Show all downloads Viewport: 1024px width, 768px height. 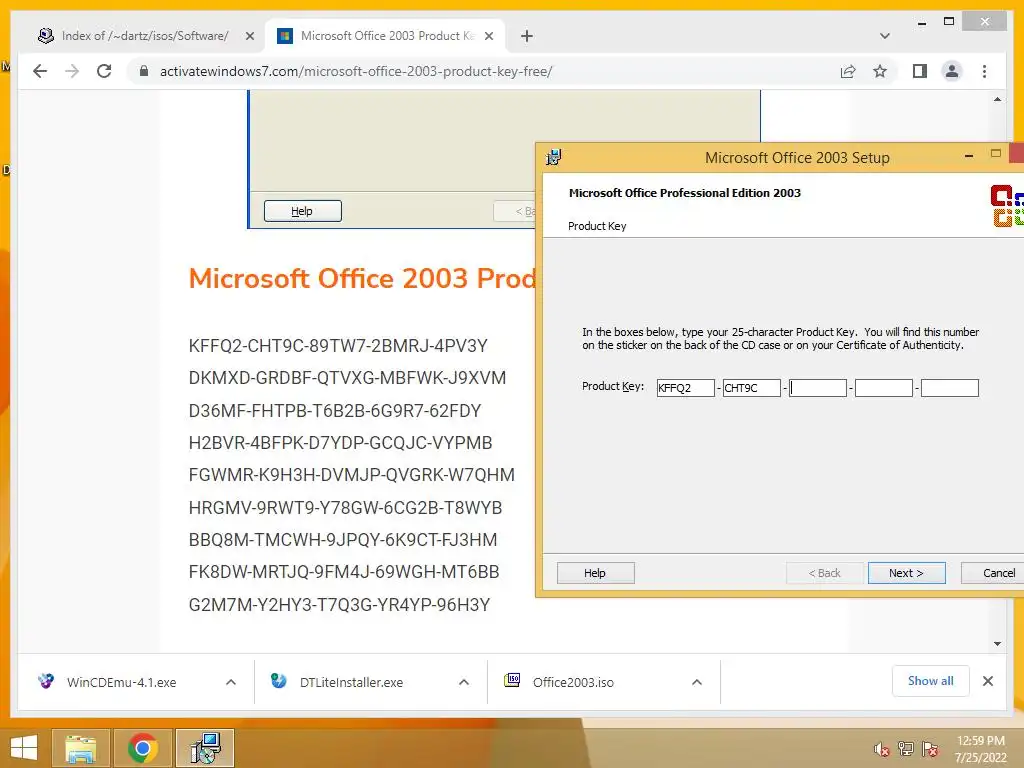(x=931, y=681)
